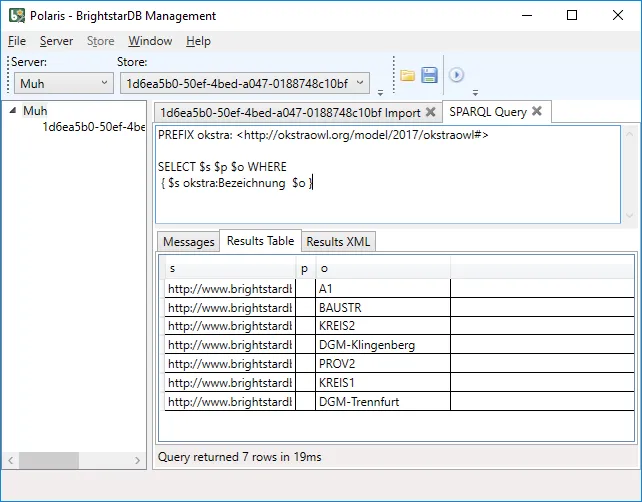The width and height of the screenshot is (642, 502).
Task: Click the PREFIX okstra line in editor
Action: (x=323, y=135)
